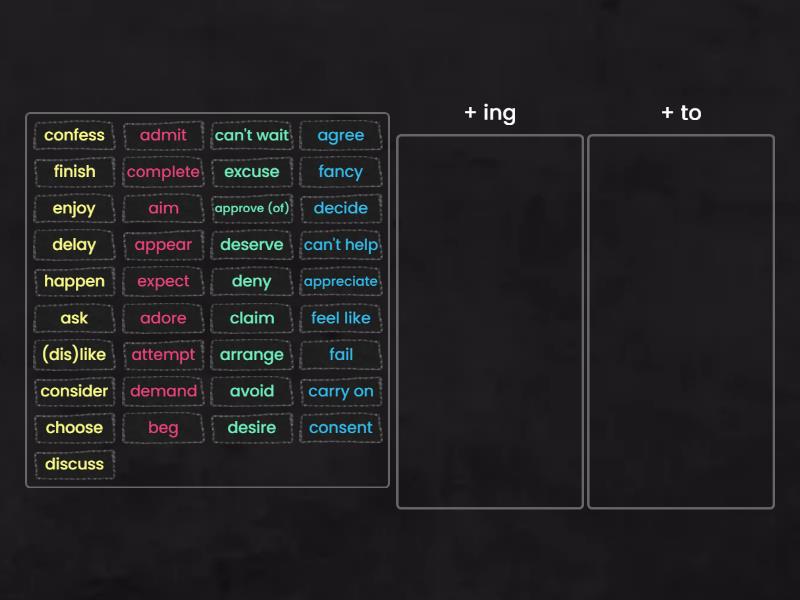Click the "deserve" word tile
This screenshot has height=600, width=800.
click(x=251, y=245)
